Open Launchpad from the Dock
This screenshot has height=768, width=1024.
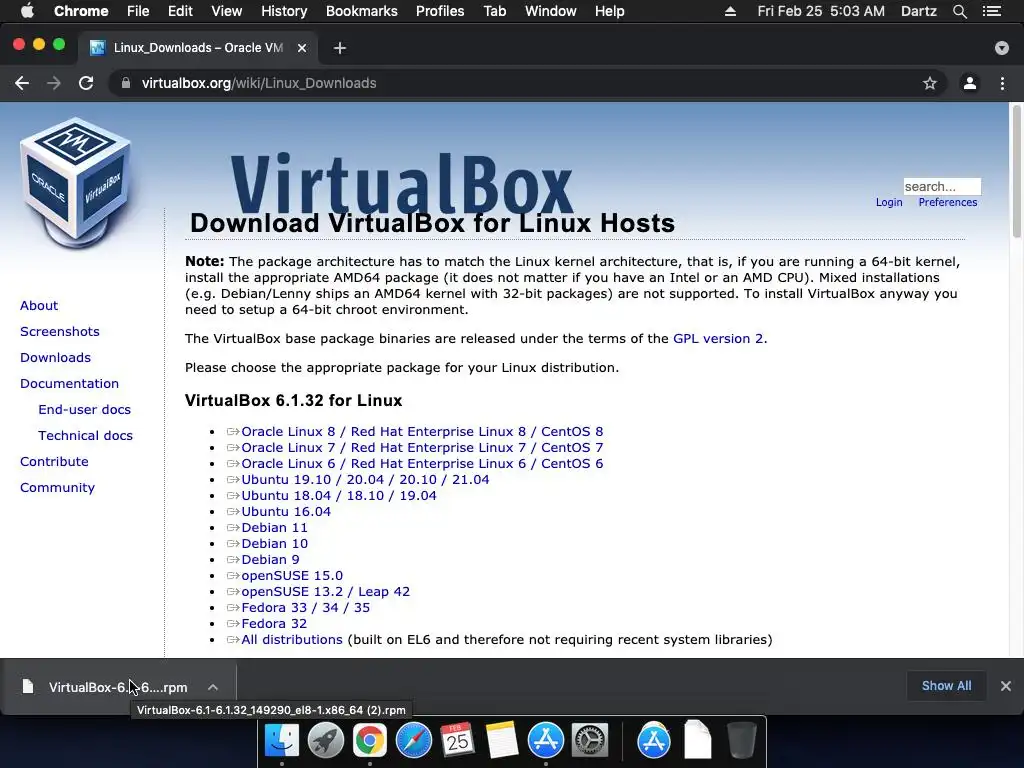[x=326, y=741]
